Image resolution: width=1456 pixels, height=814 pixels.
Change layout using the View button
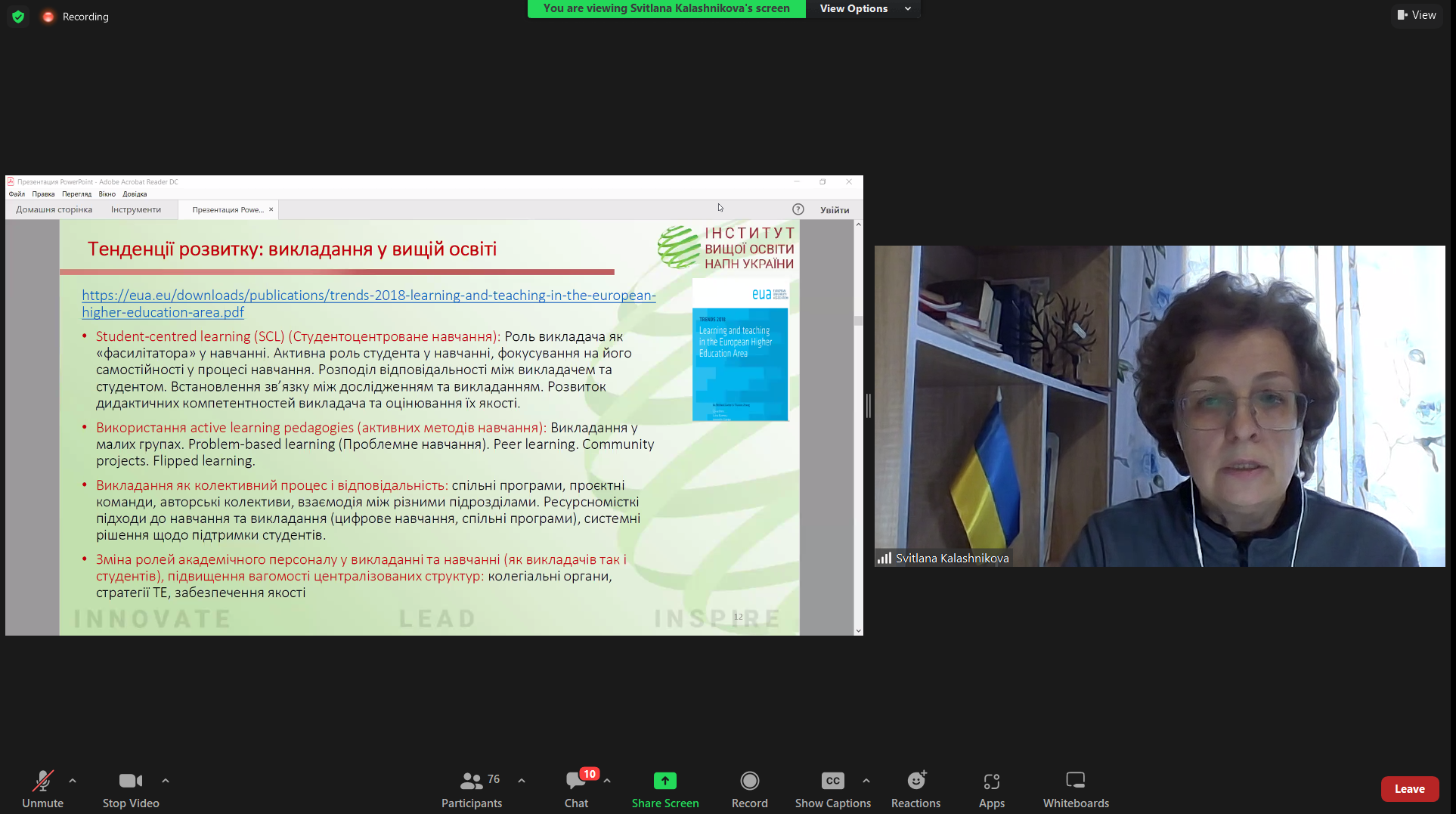point(1416,15)
